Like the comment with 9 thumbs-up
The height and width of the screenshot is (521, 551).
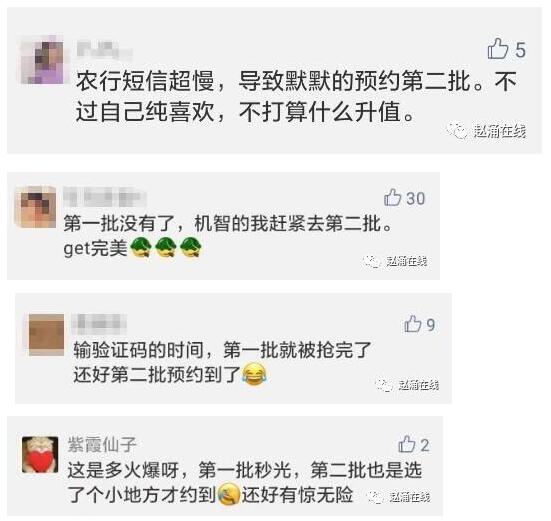pyautogui.click(x=413, y=324)
